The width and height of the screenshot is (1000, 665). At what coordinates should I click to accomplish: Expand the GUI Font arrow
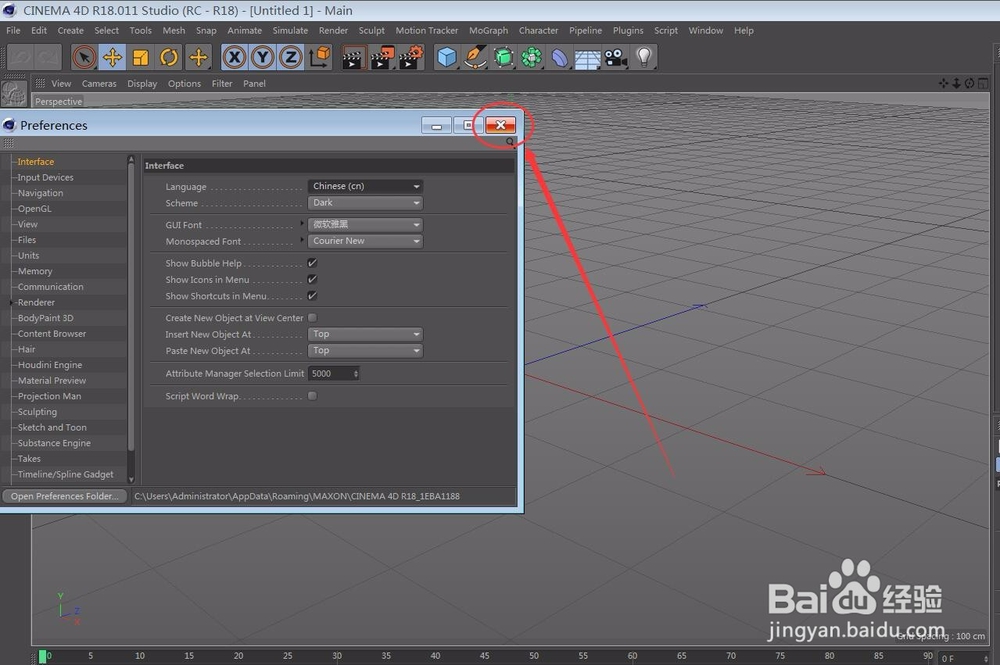coord(302,223)
